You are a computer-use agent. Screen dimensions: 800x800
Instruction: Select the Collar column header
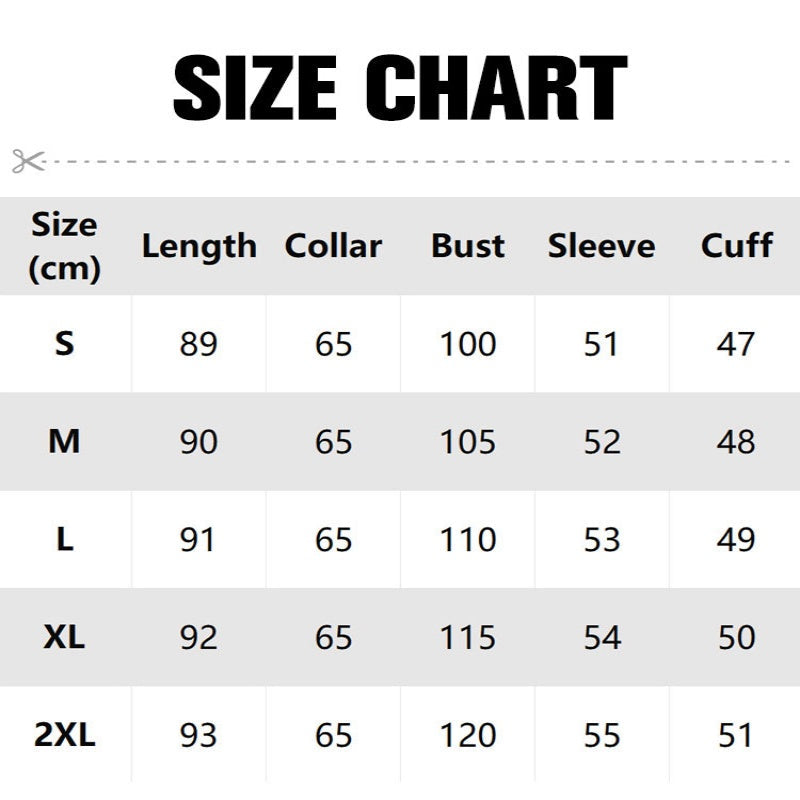pyautogui.click(x=333, y=246)
